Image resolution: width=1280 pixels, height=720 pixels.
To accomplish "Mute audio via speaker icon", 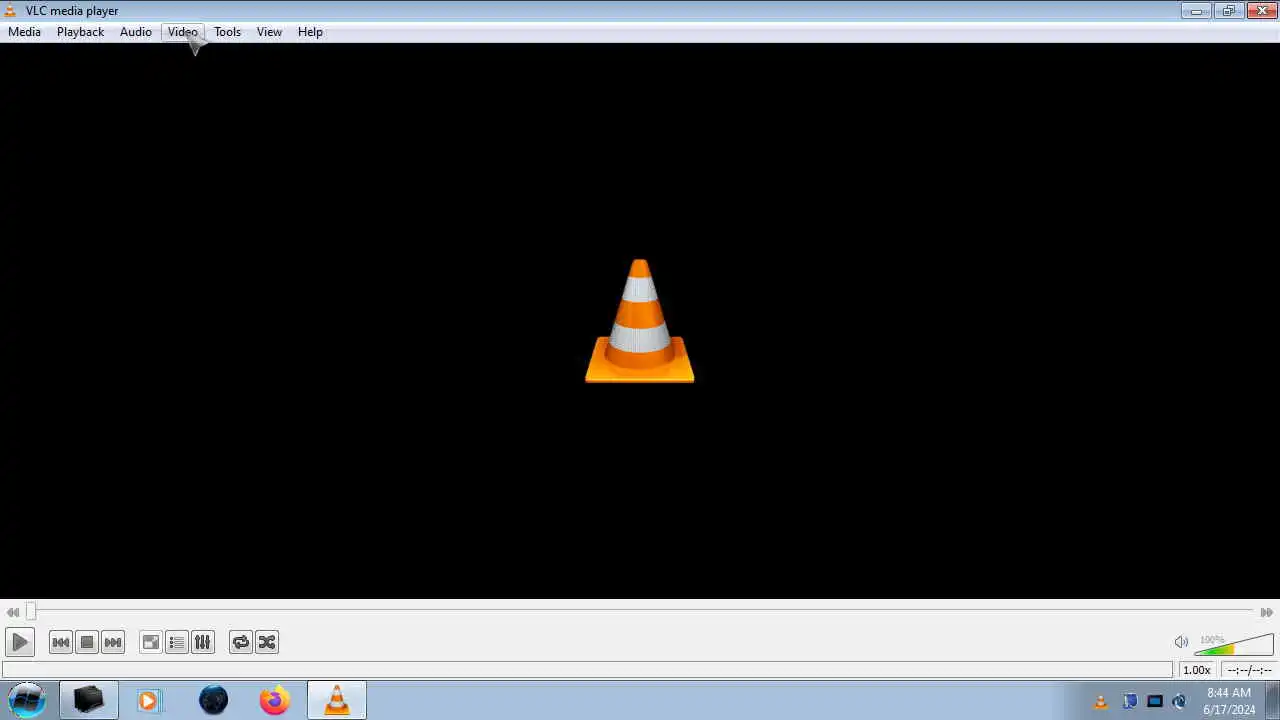I will pyautogui.click(x=1181, y=642).
